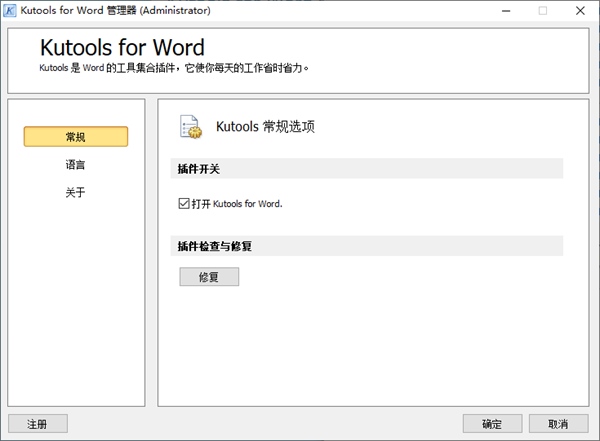Cancel with the 取消 button
This screenshot has width=600, height=441.
558,424
